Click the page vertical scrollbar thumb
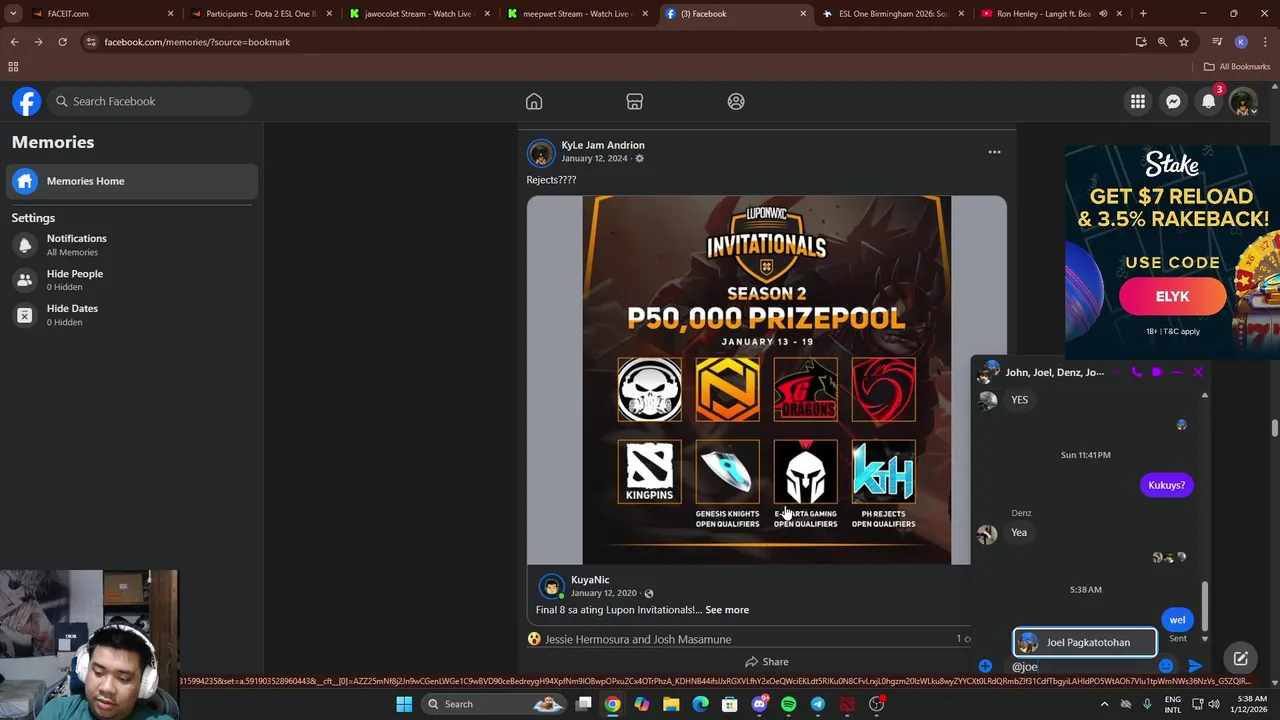Screen dimensions: 1280x720 (x=1274, y=428)
